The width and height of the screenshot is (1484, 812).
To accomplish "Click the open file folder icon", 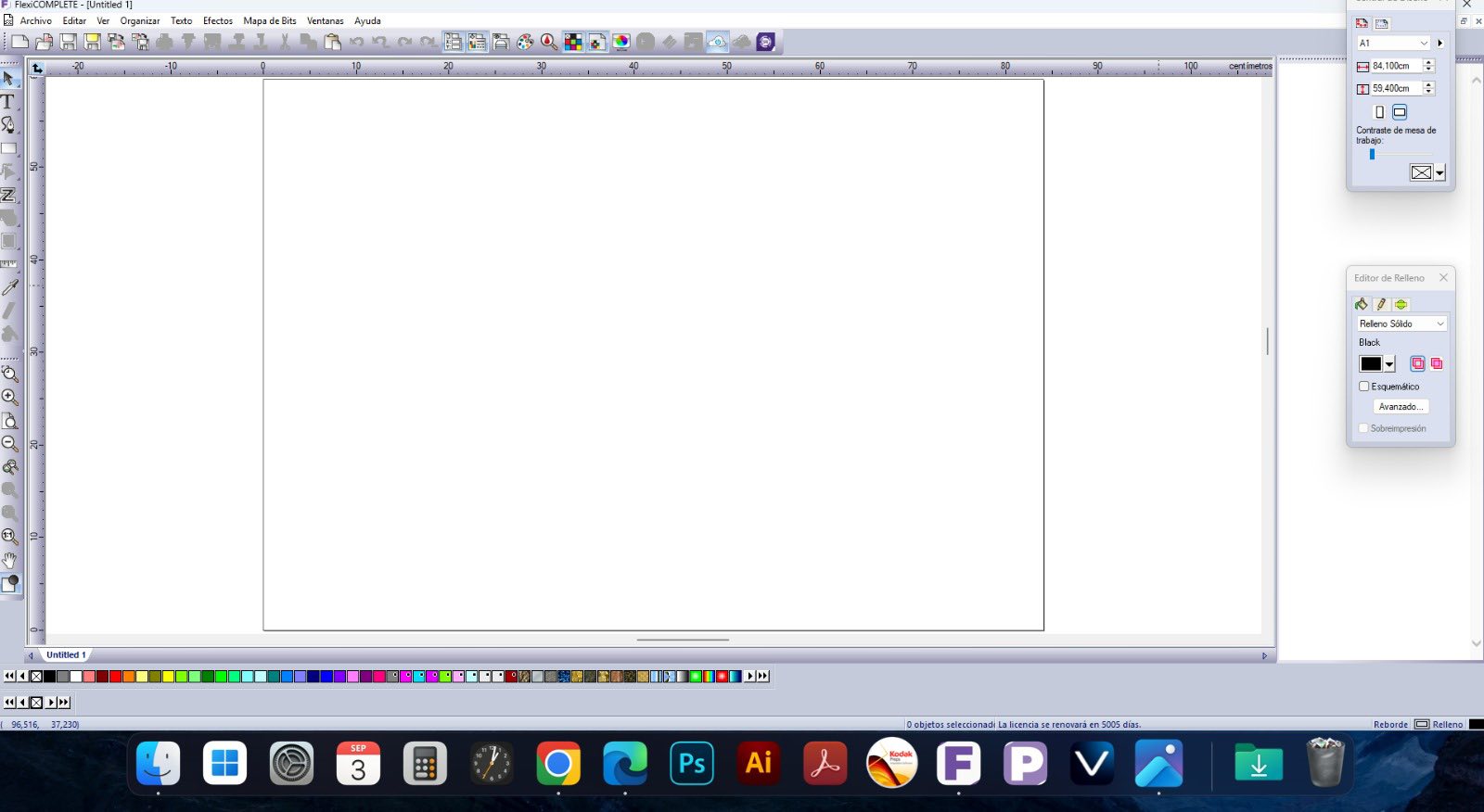I will click(x=44, y=42).
